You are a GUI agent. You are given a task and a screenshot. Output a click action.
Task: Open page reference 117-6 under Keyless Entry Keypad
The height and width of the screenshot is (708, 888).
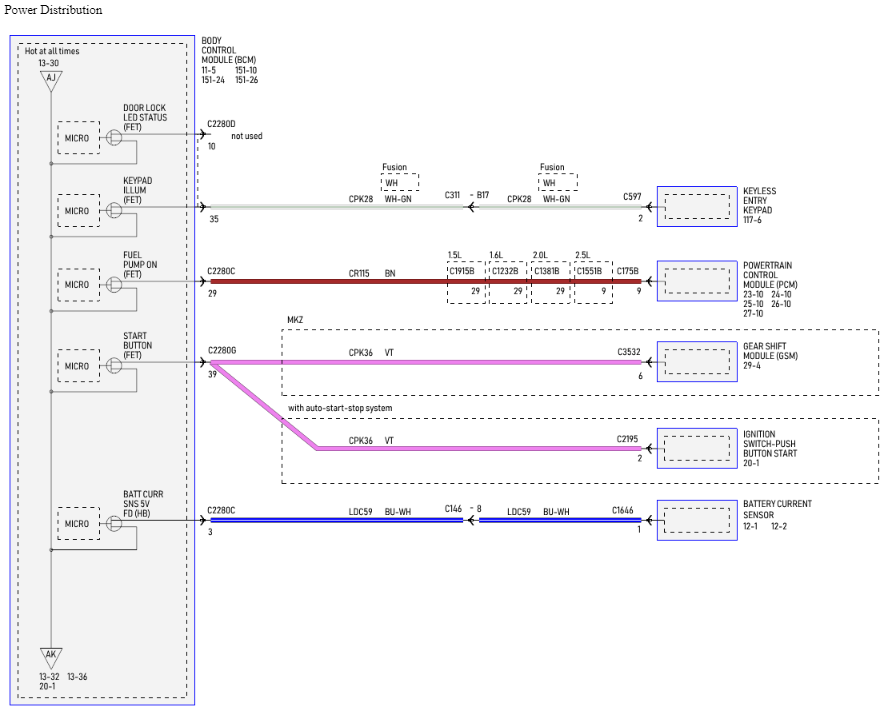(x=753, y=220)
